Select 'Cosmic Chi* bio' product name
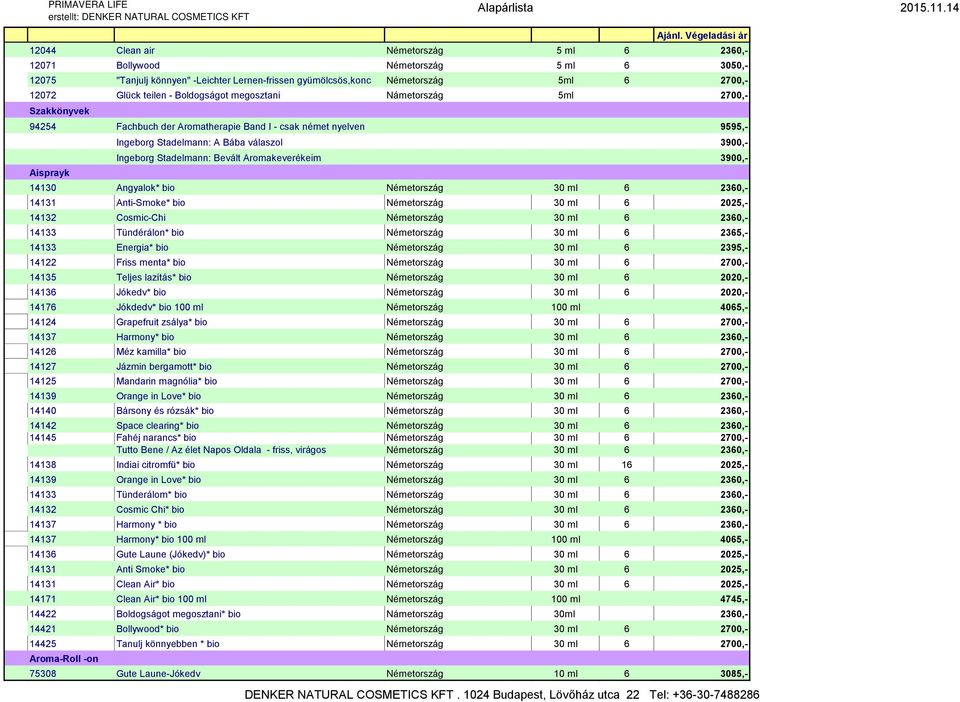Image resolution: width=960 pixels, height=702 pixels. click(x=150, y=510)
